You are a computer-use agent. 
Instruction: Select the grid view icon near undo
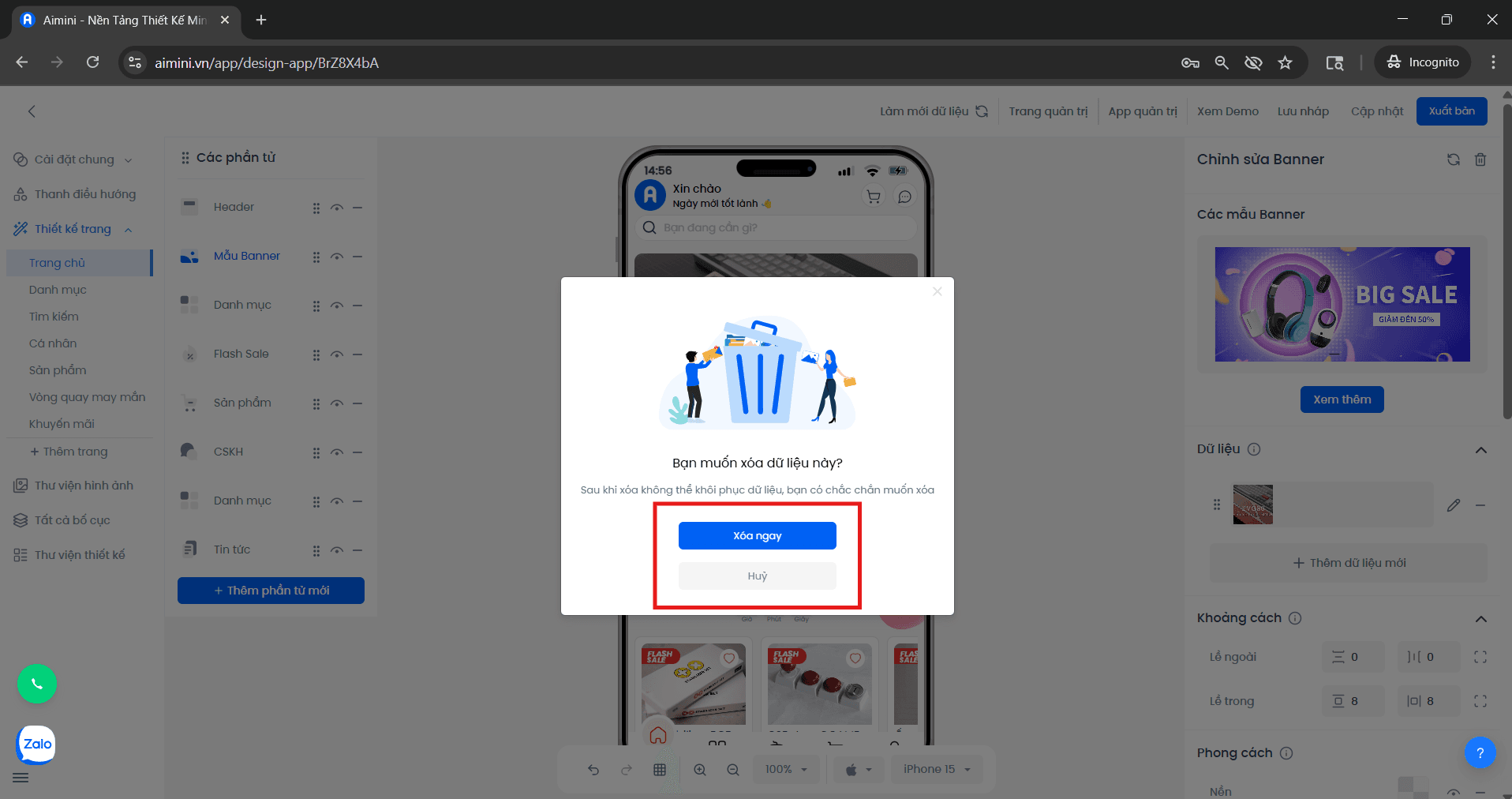click(661, 769)
